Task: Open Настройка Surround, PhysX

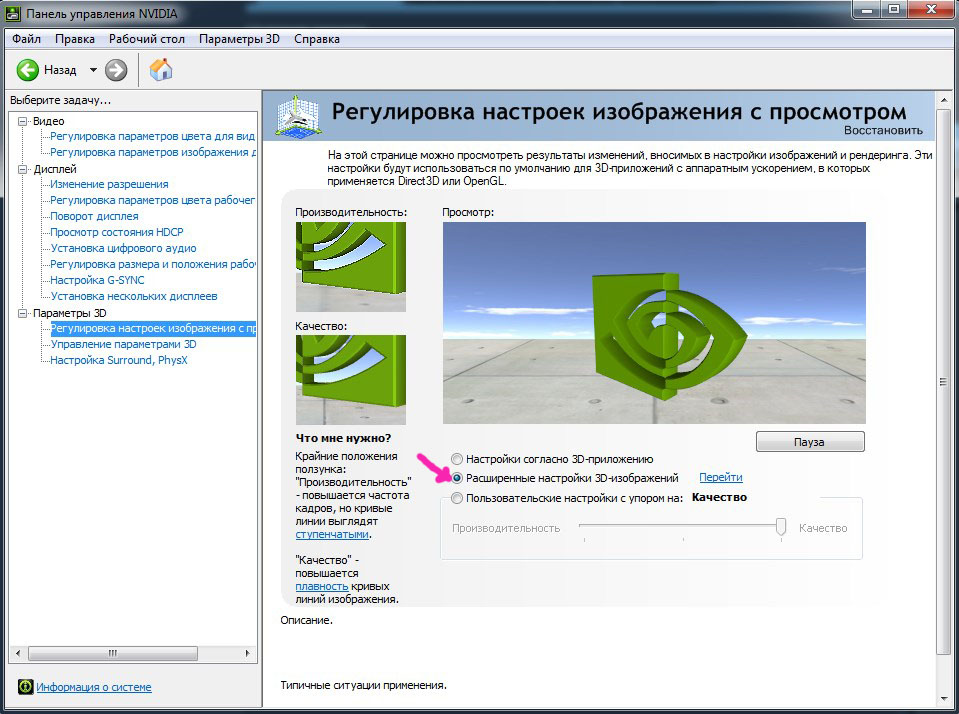Action: 119,360
